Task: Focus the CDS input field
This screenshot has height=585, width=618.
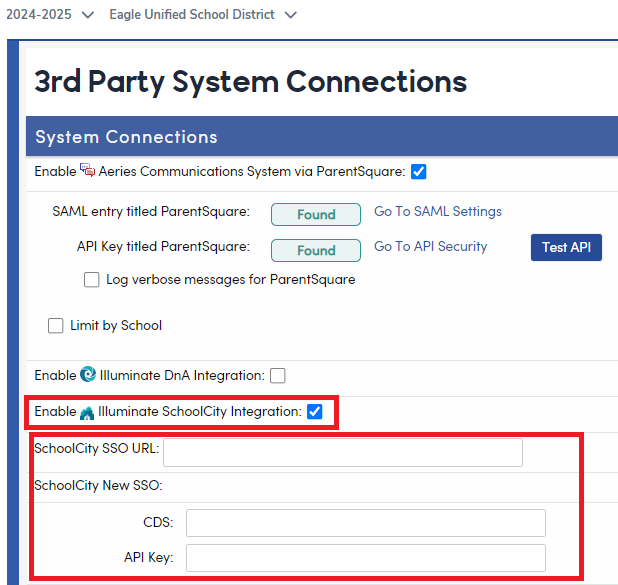Action: click(x=366, y=523)
